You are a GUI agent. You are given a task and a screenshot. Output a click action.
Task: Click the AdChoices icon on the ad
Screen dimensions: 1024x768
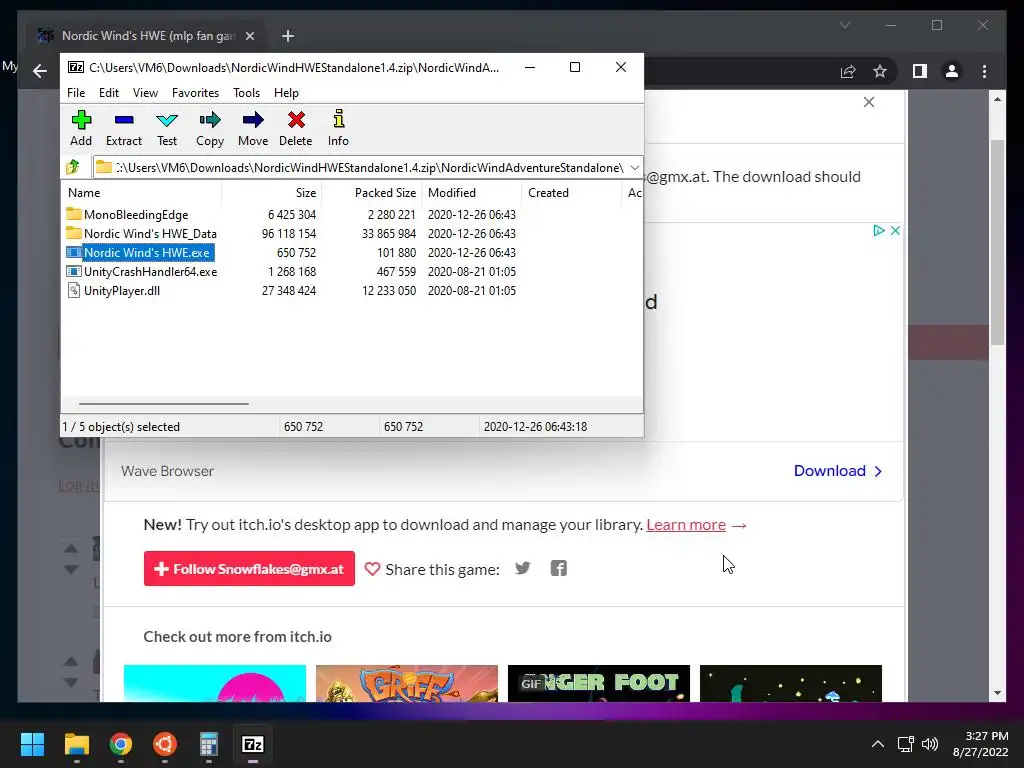(878, 231)
